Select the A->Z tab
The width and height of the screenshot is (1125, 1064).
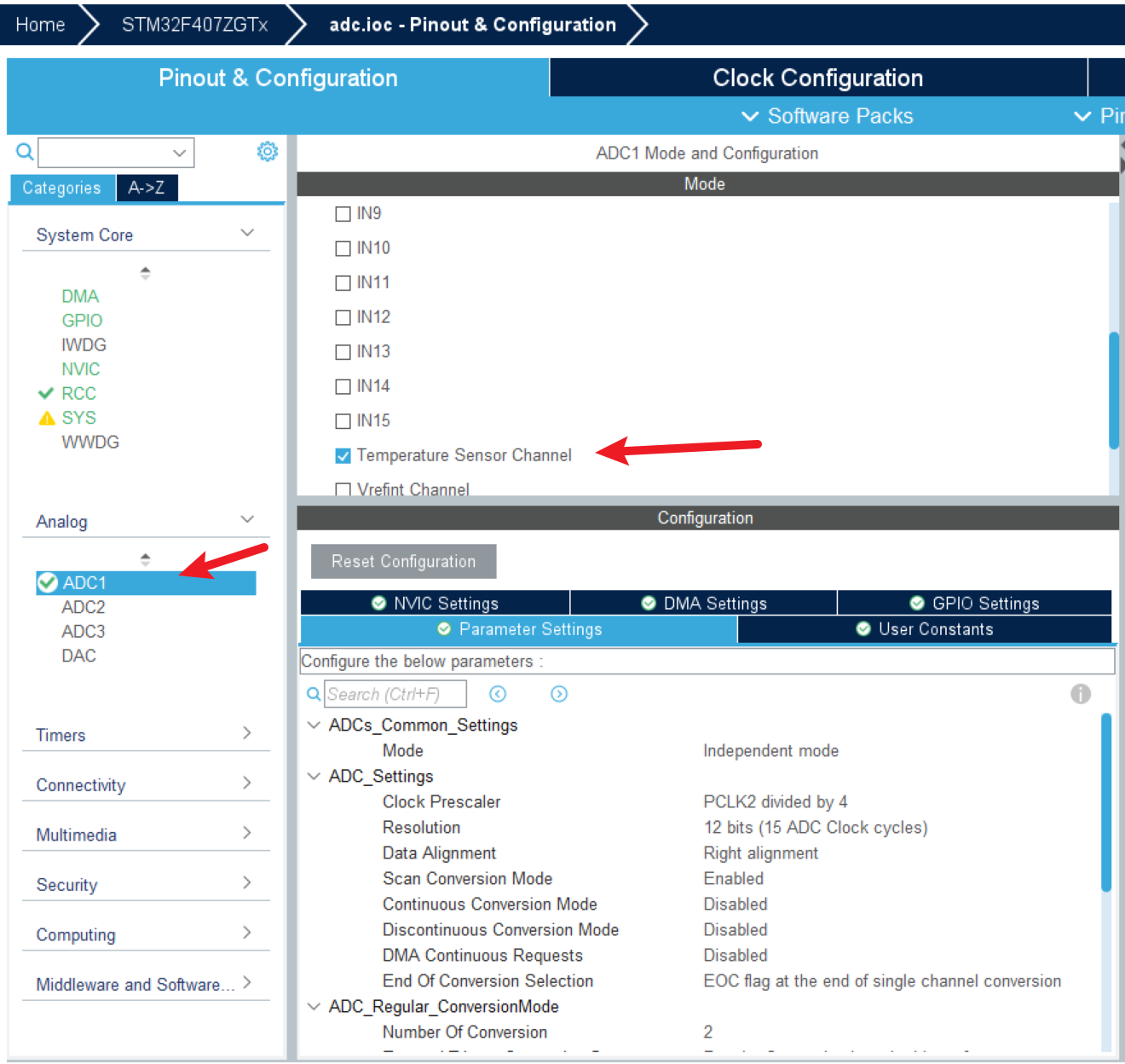tap(147, 188)
